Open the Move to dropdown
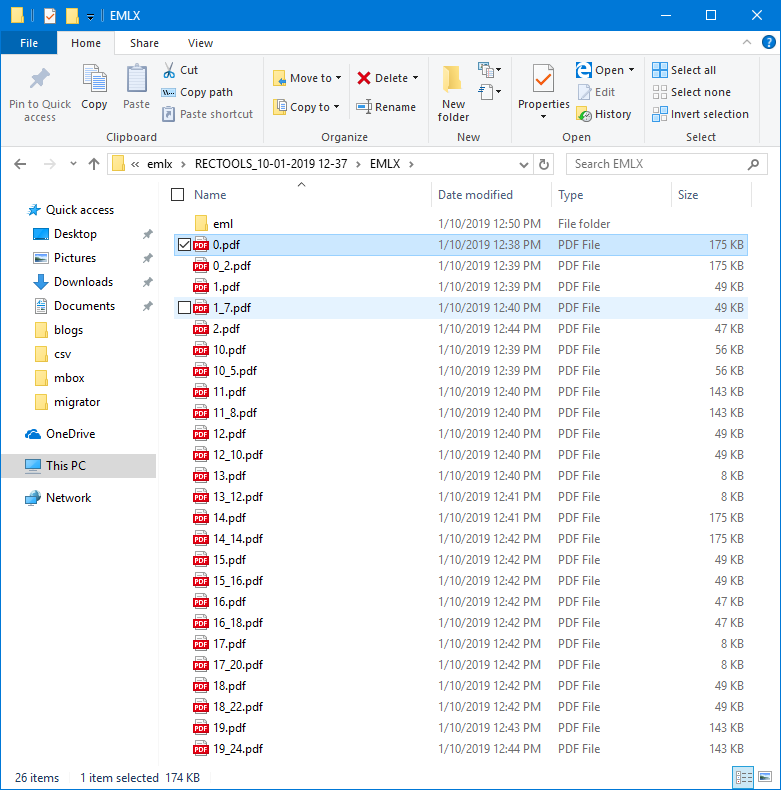Screen dimensions: 781x790 307,78
